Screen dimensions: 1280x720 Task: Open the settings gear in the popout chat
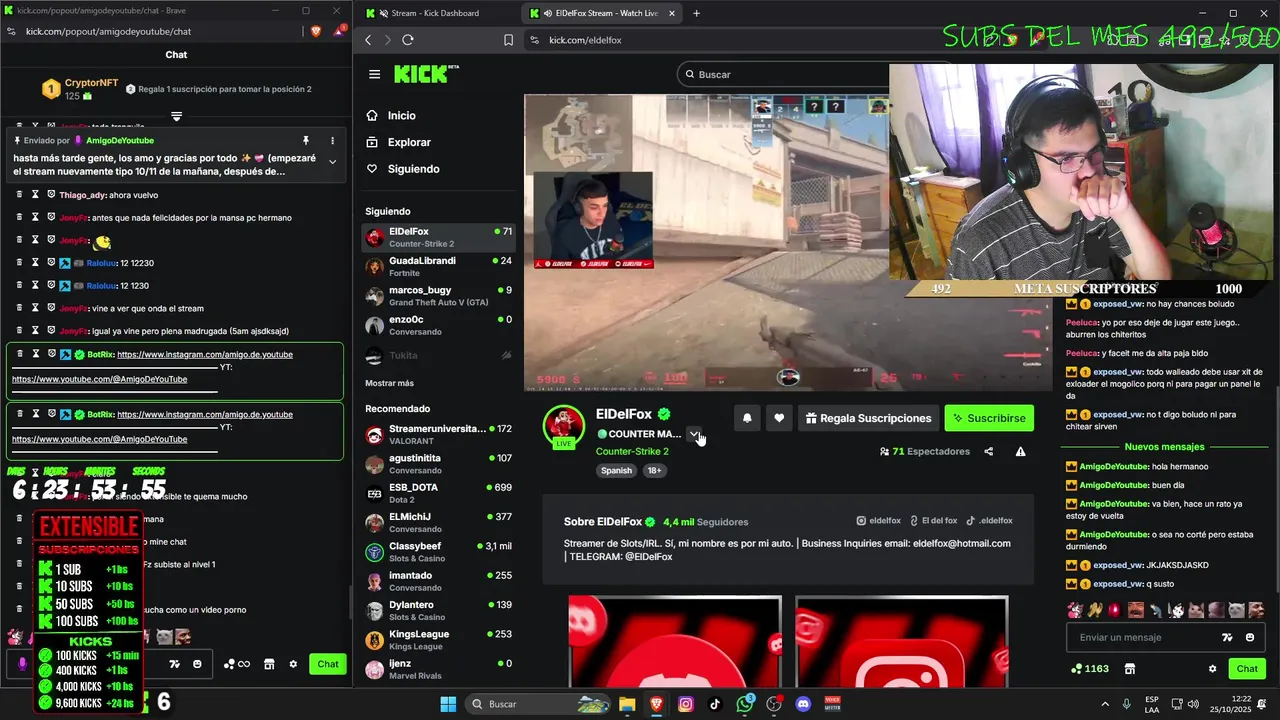(x=293, y=664)
